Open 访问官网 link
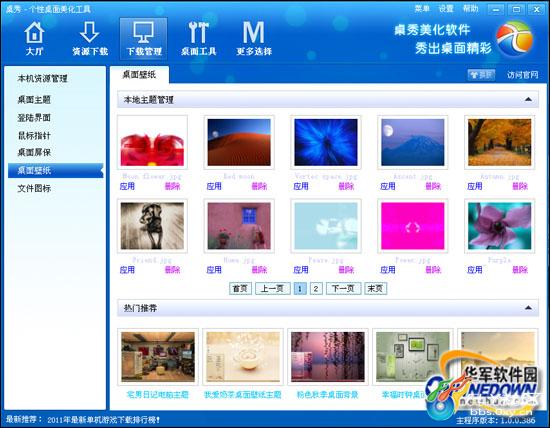 tap(522, 75)
